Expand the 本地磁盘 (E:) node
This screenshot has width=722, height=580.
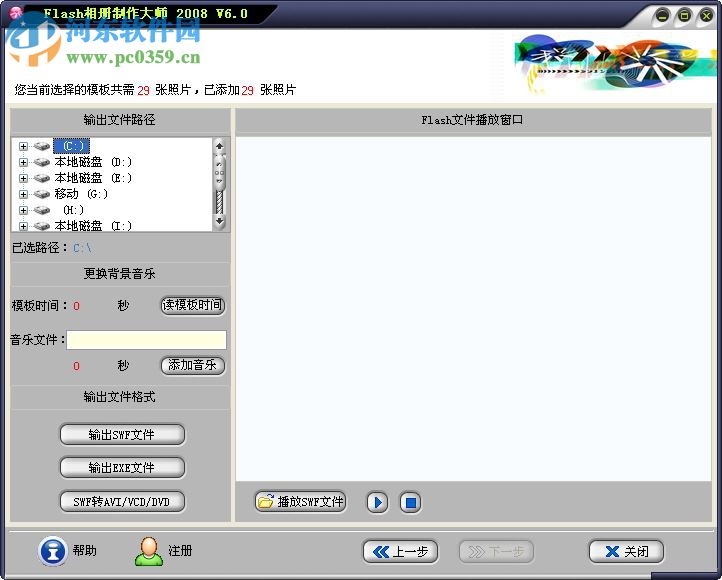coord(23,178)
